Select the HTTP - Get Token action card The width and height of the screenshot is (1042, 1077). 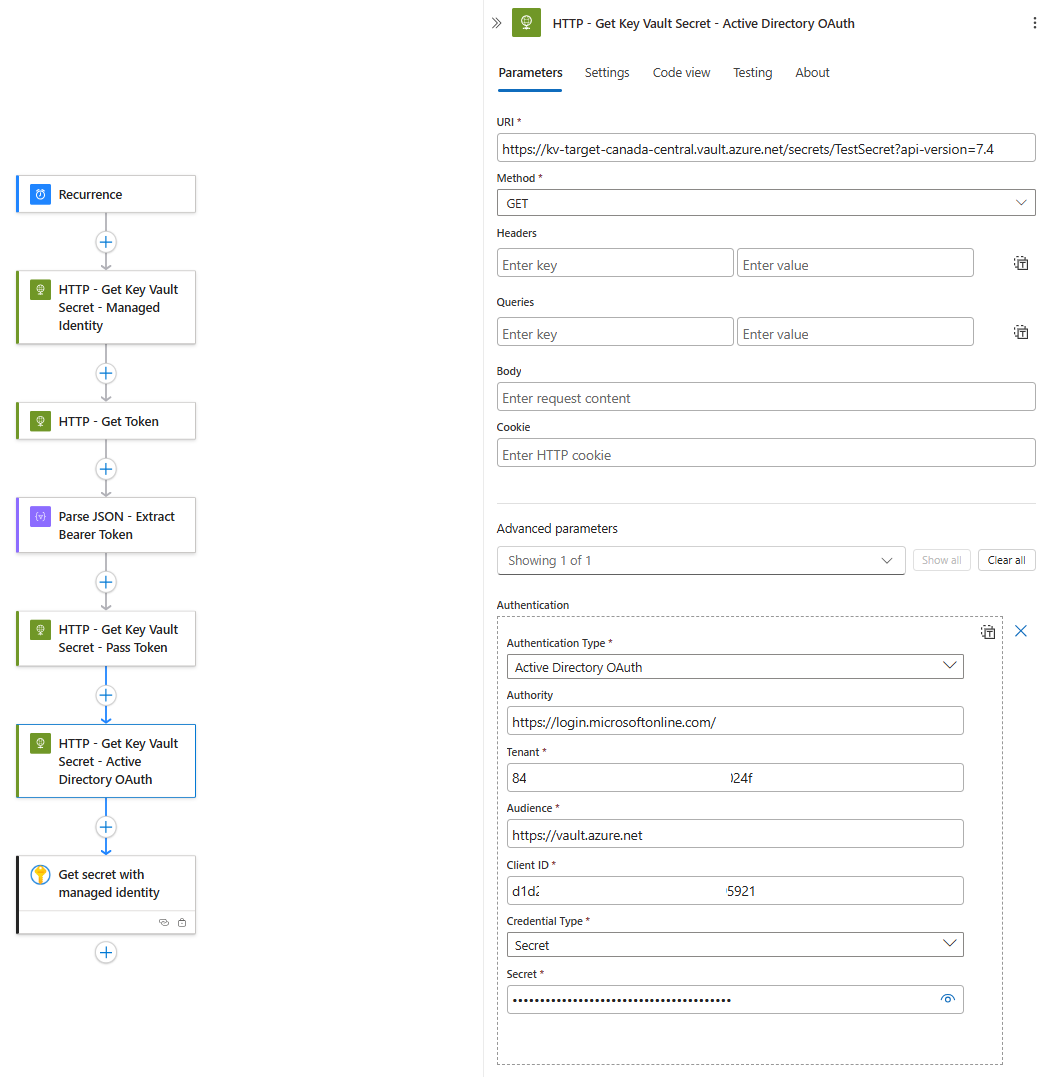pyautogui.click(x=107, y=421)
